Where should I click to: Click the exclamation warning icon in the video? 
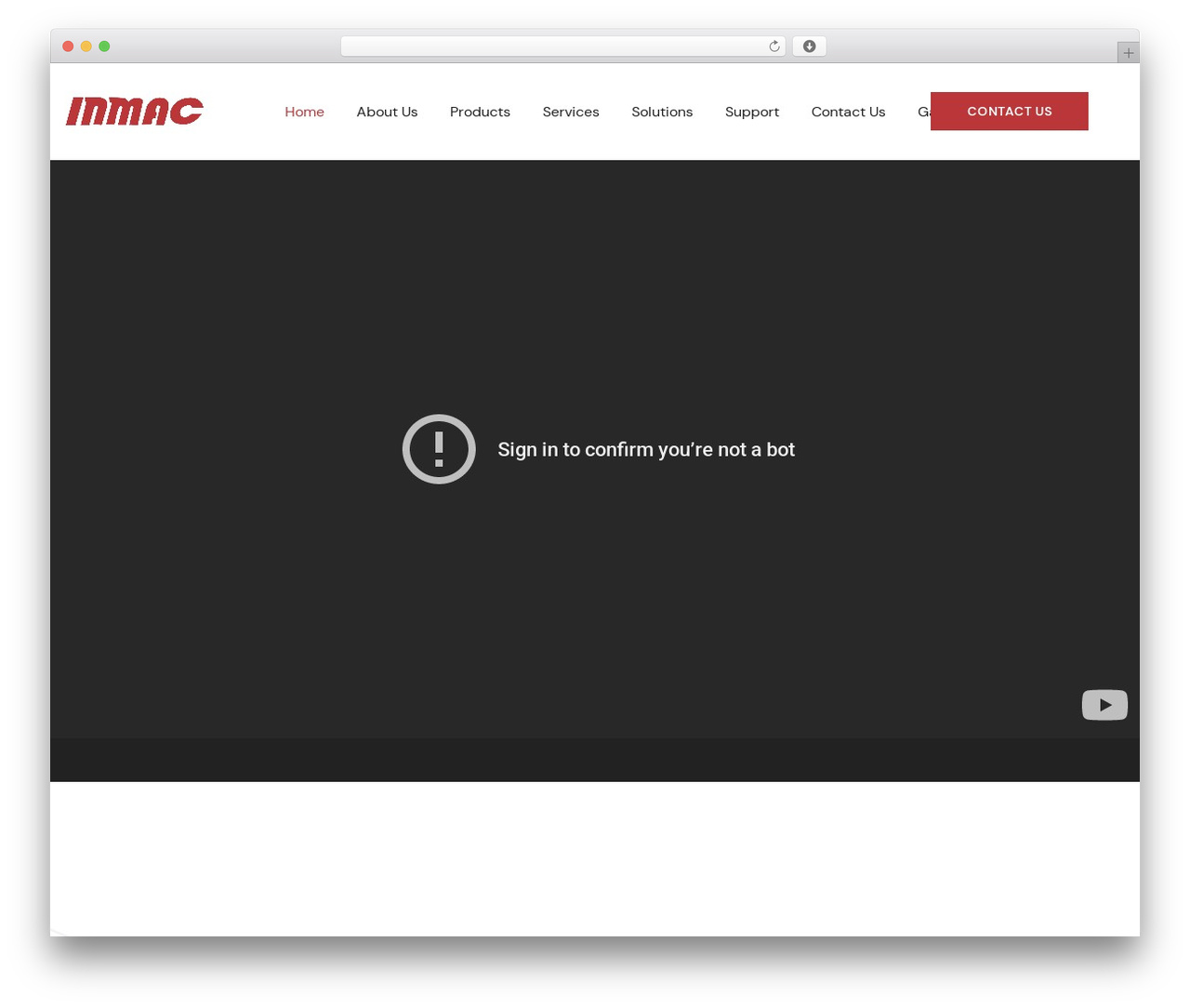point(439,449)
